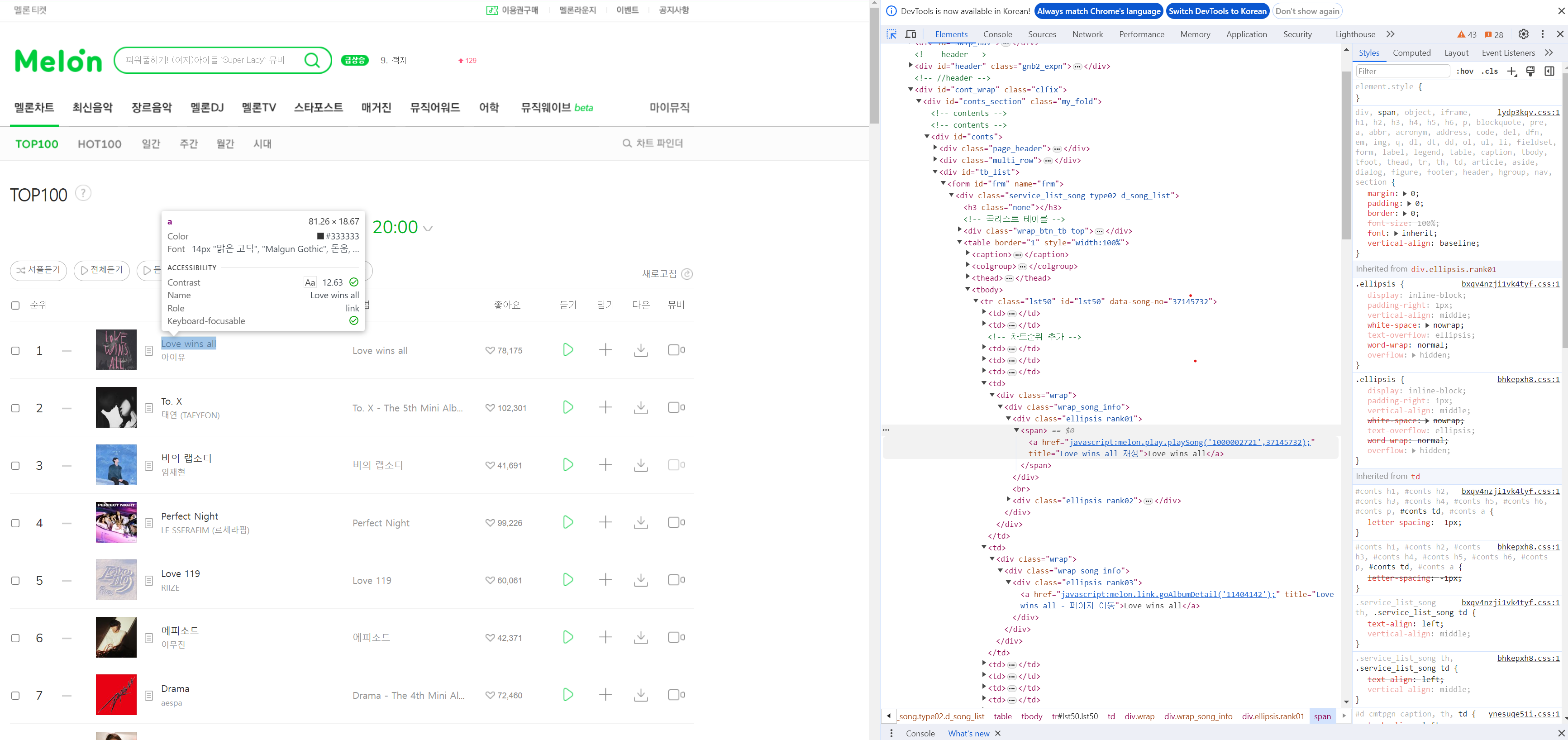This screenshot has height=740, width=1568.
Task: Select the HOT100 chart tab
Action: tap(99, 144)
